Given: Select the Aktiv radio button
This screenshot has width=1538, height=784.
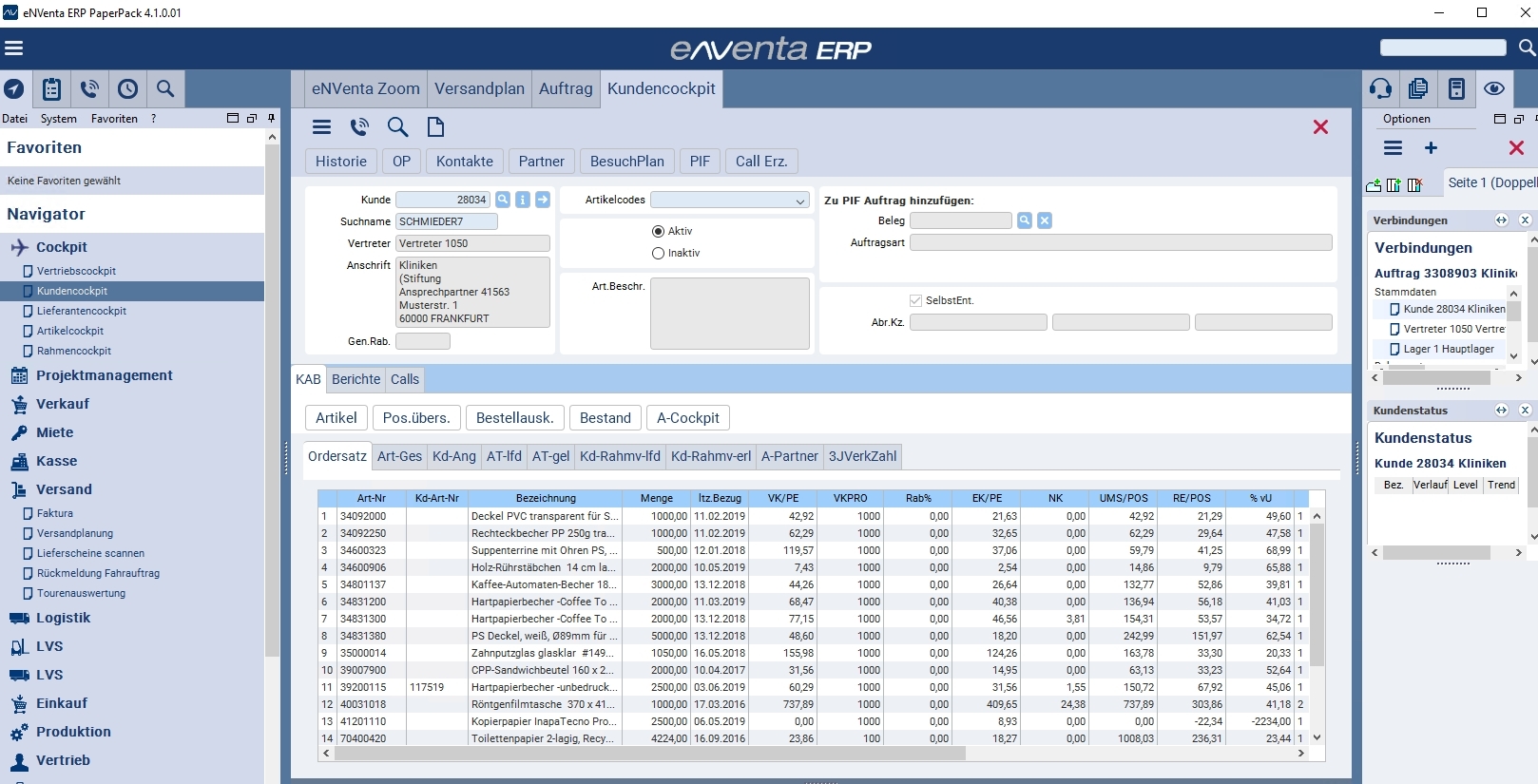Looking at the screenshot, I should click(x=658, y=231).
